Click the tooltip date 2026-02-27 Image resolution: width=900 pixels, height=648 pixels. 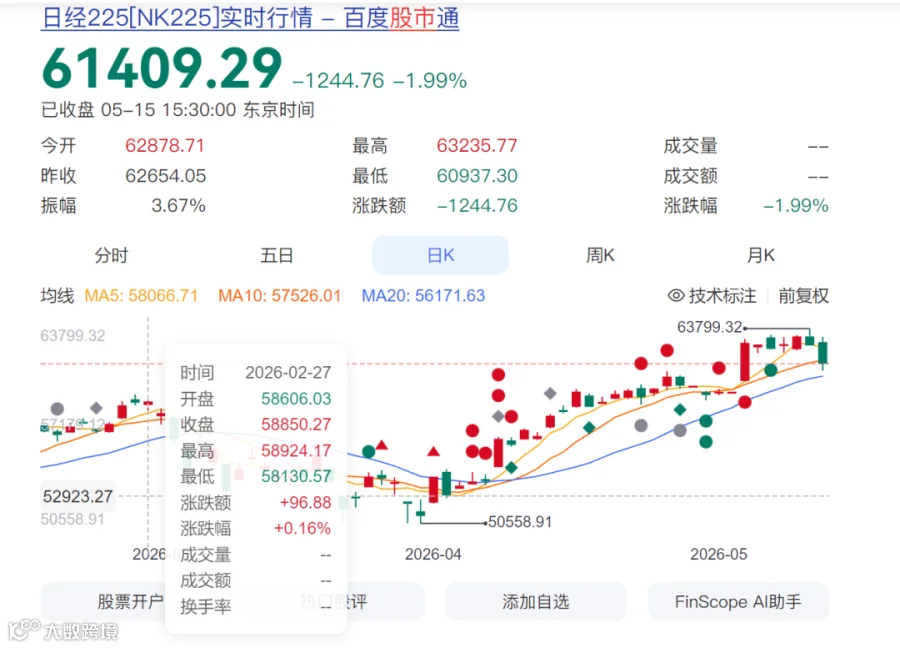pos(288,372)
